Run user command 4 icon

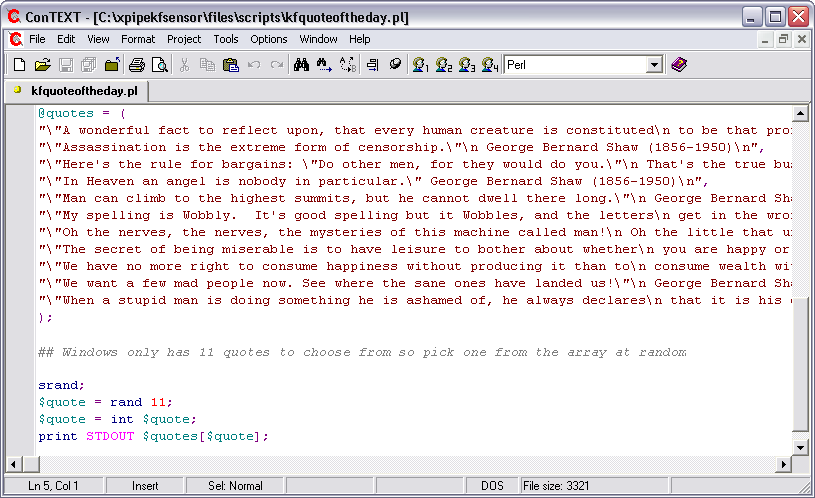(489, 65)
